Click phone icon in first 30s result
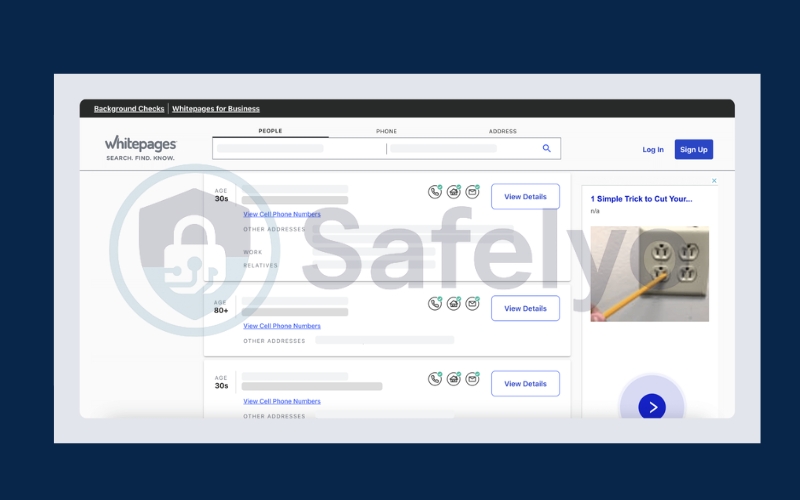This screenshot has width=800, height=500. point(435,192)
